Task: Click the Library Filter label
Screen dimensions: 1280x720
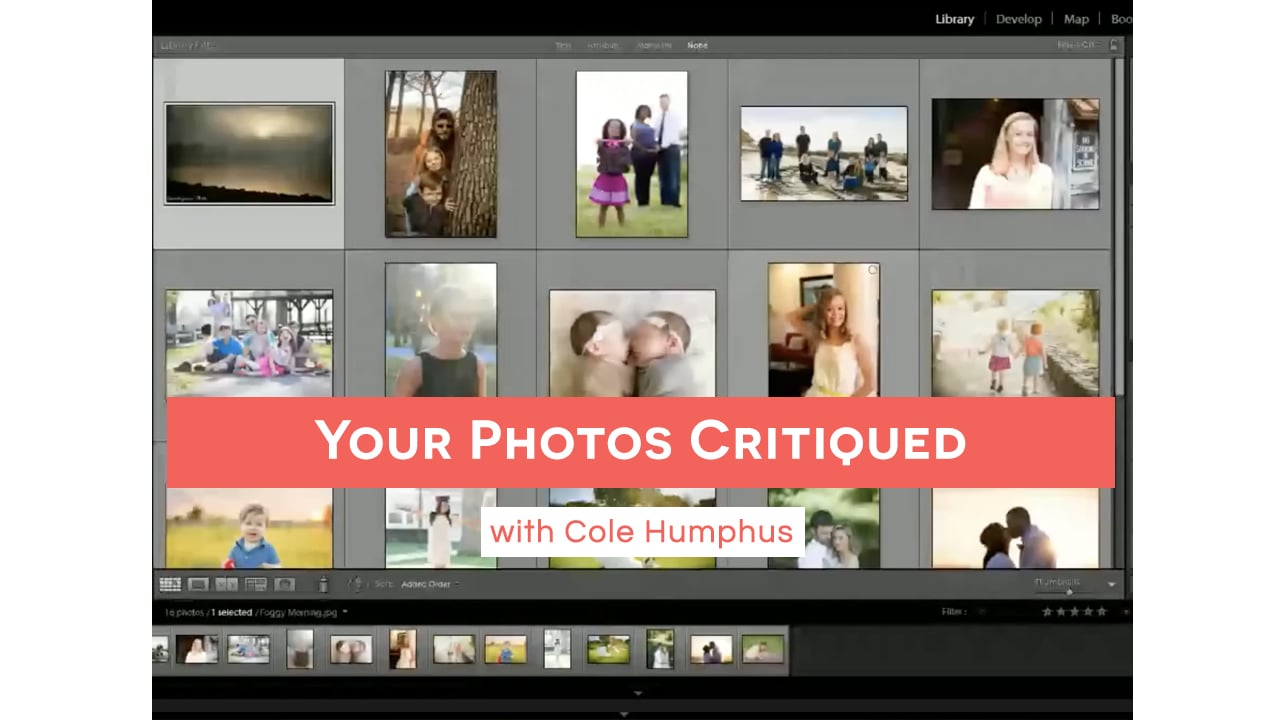Action: click(188, 45)
